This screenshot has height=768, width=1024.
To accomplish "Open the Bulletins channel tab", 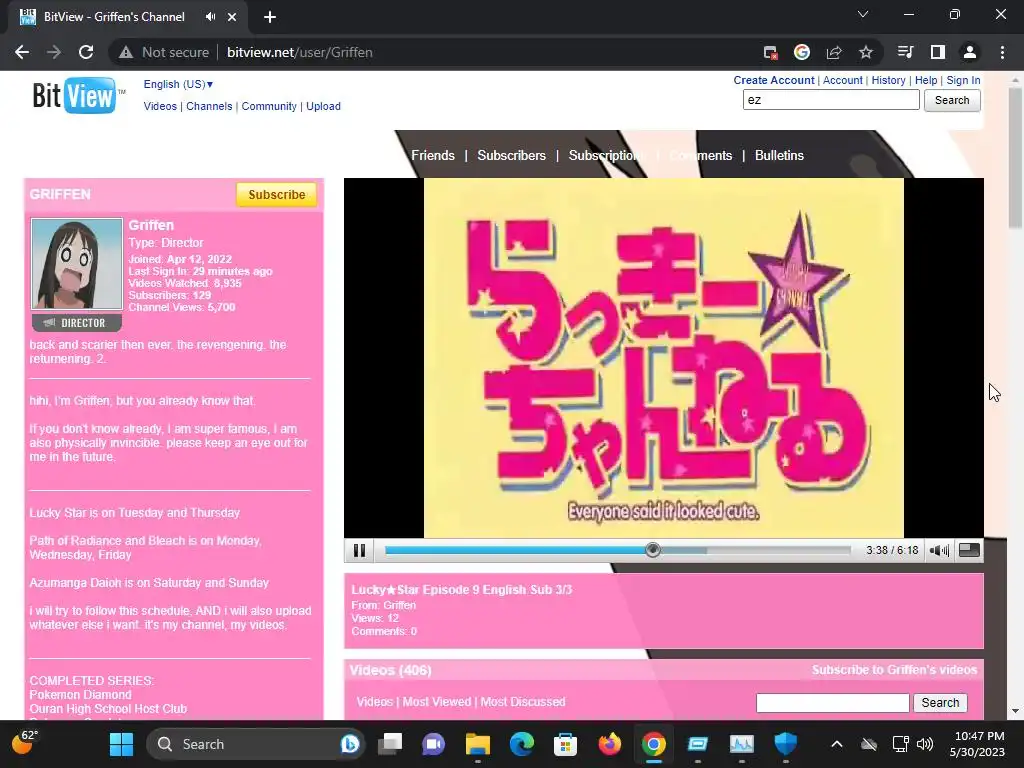I will coord(779,155).
